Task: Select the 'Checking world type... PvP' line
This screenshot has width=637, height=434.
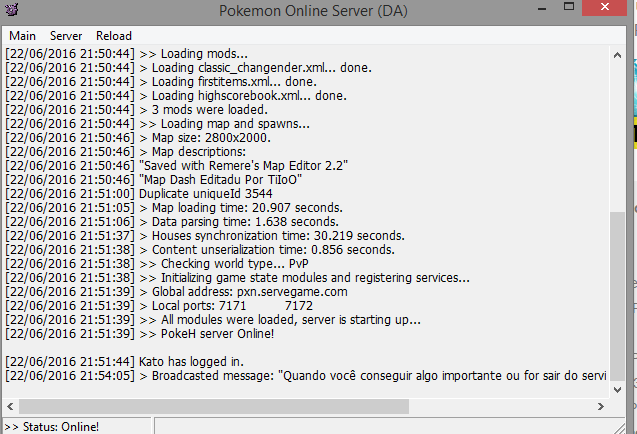Action: pyautogui.click(x=157, y=264)
